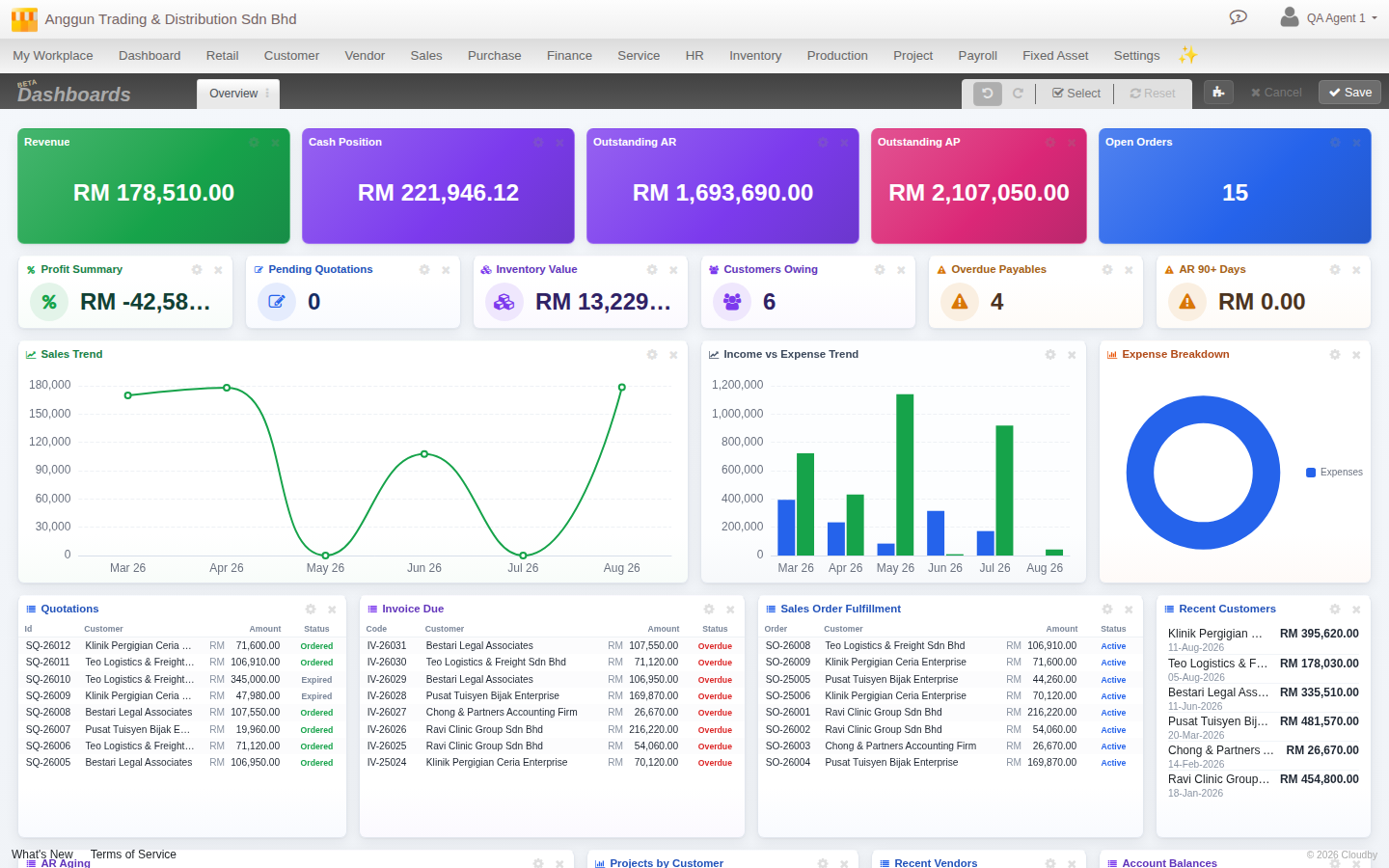The width and height of the screenshot is (1389, 868).
Task: Click gear icon on Quotations table
Action: [311, 610]
